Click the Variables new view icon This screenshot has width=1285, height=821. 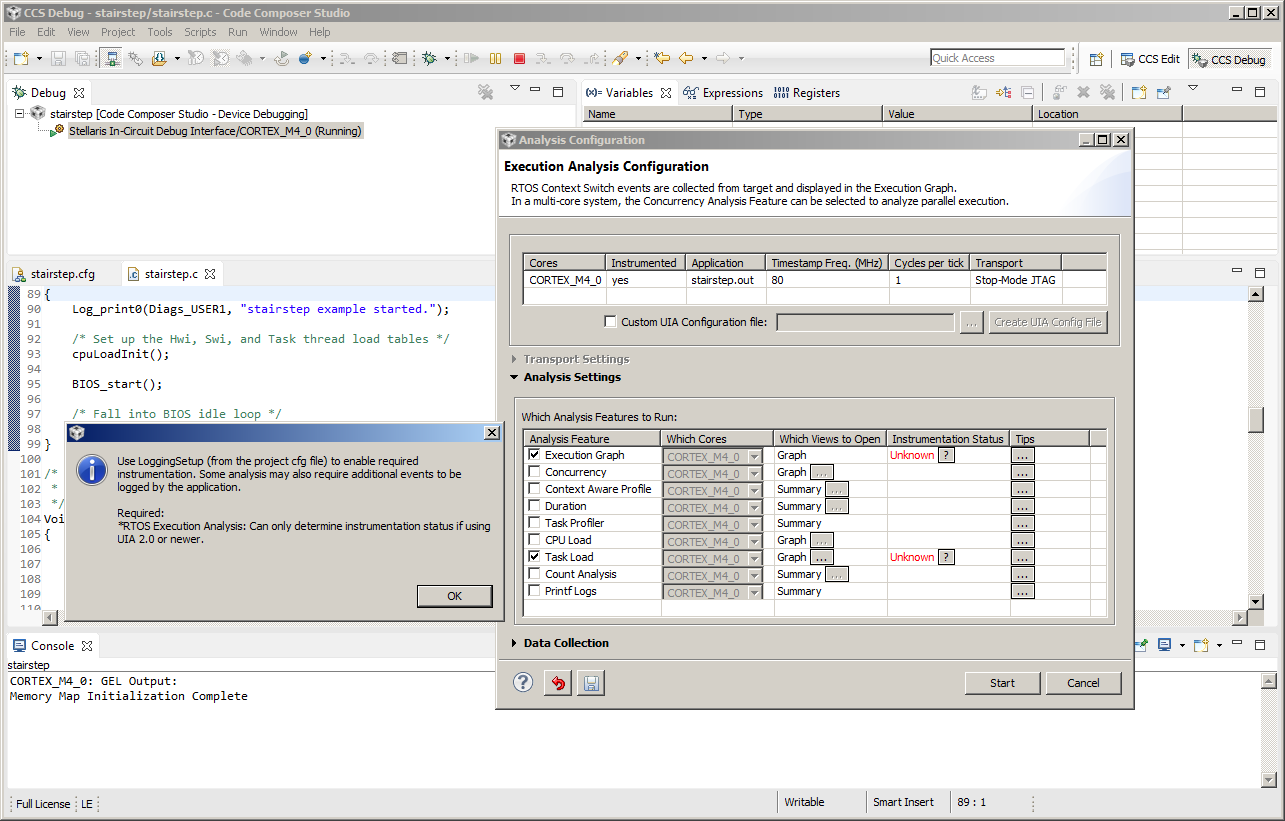pos(1139,93)
